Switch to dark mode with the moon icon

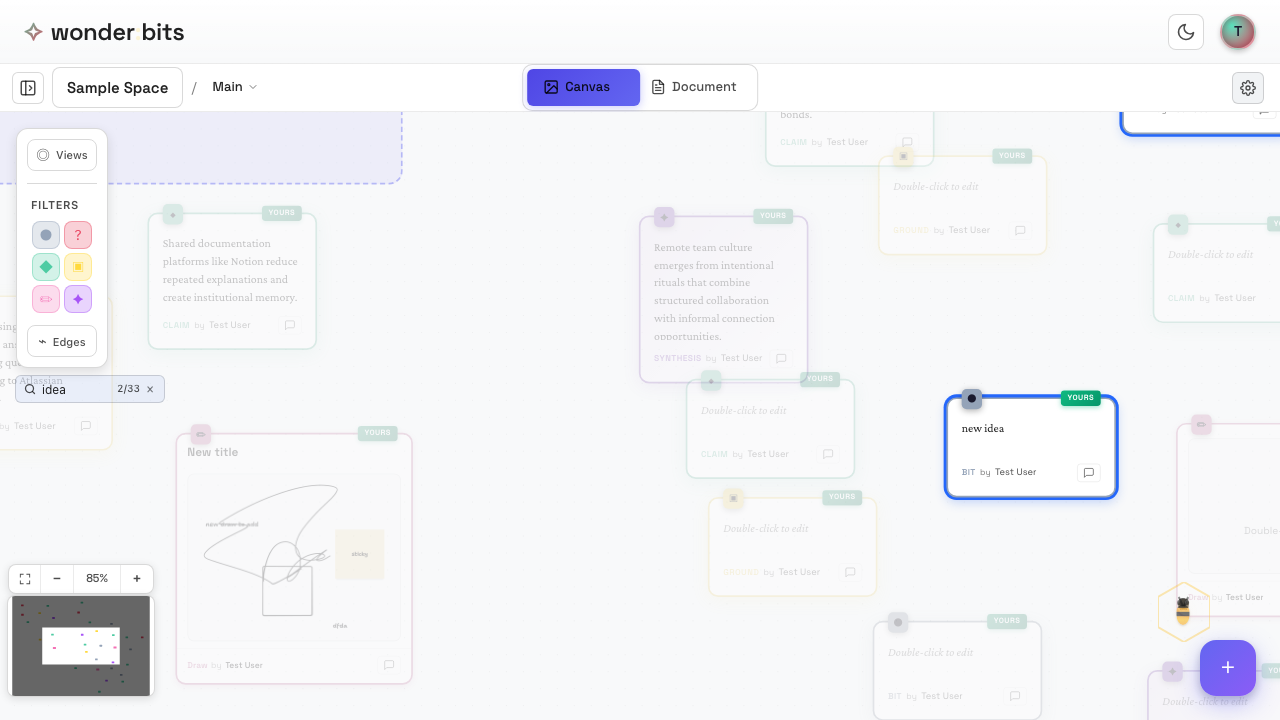(x=1186, y=32)
